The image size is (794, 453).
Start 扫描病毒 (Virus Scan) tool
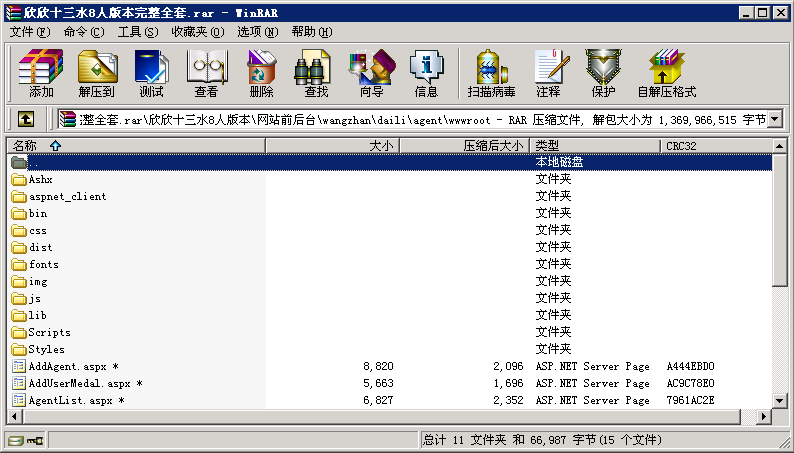tap(491, 73)
